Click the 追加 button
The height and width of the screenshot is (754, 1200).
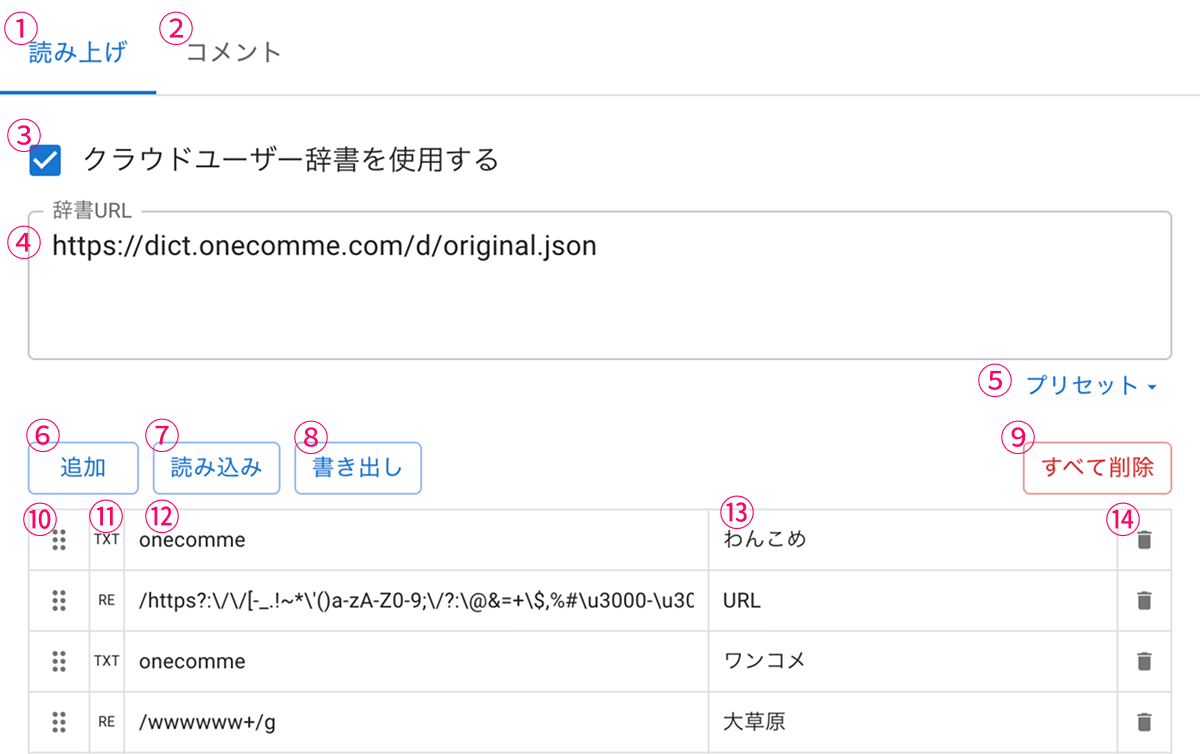(x=83, y=468)
